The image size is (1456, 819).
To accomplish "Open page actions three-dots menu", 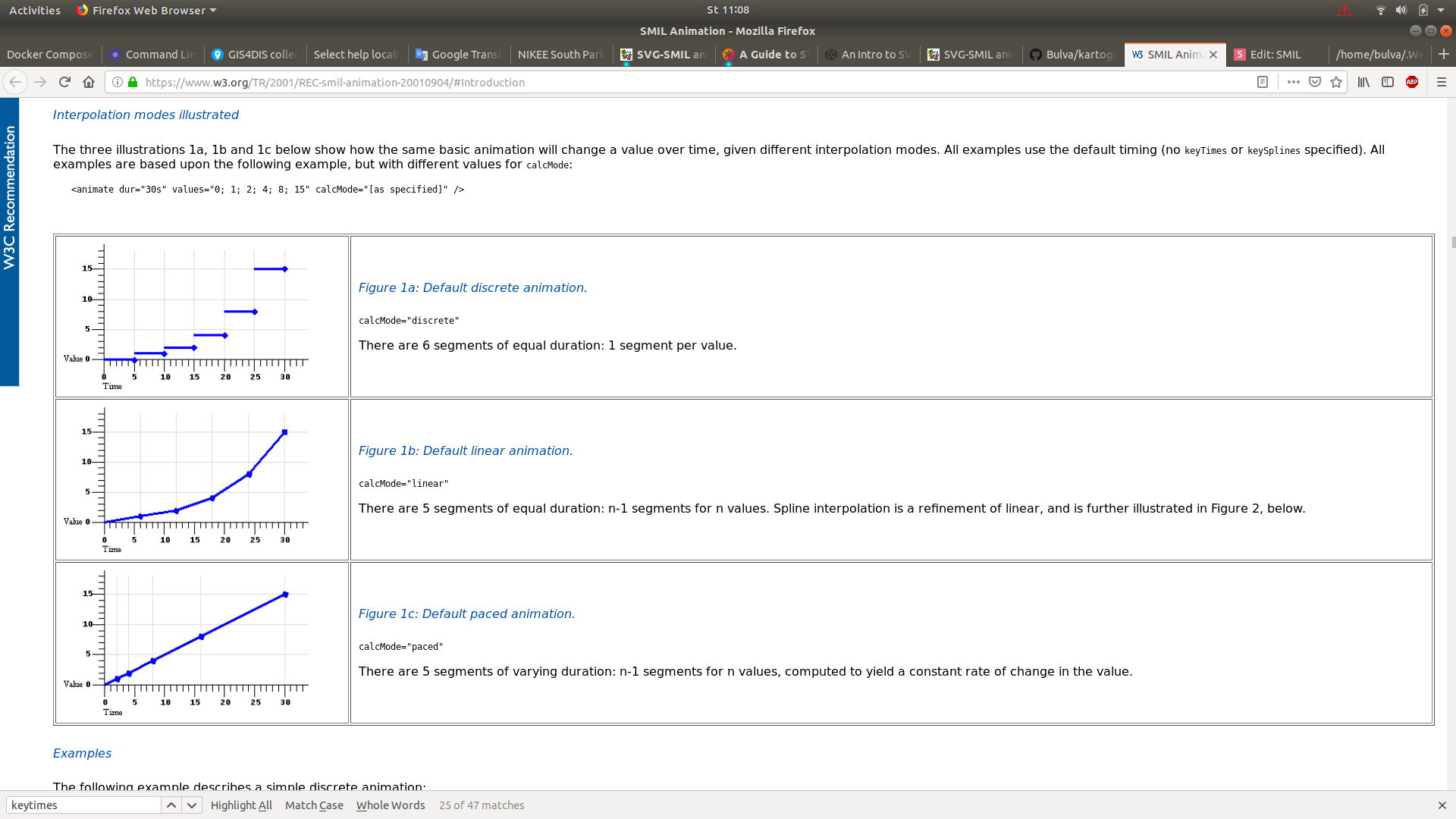I will (x=1293, y=82).
